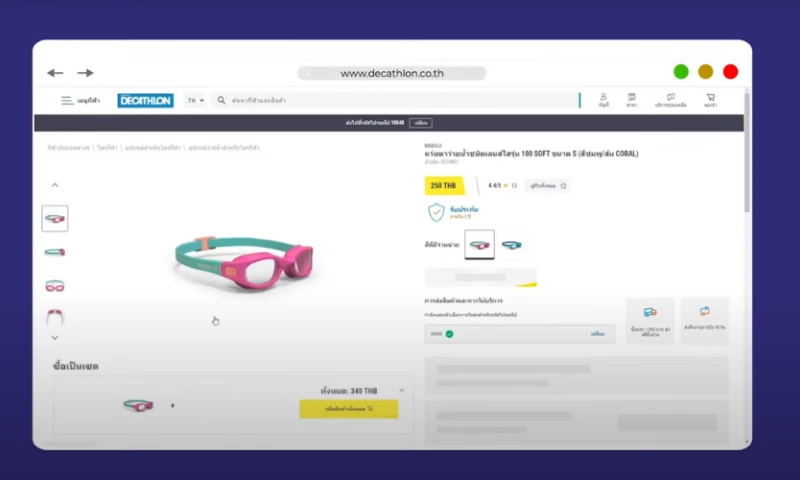Viewport: 800px width, 480px height.
Task: Open the TH language dropdown
Action: 195,100
